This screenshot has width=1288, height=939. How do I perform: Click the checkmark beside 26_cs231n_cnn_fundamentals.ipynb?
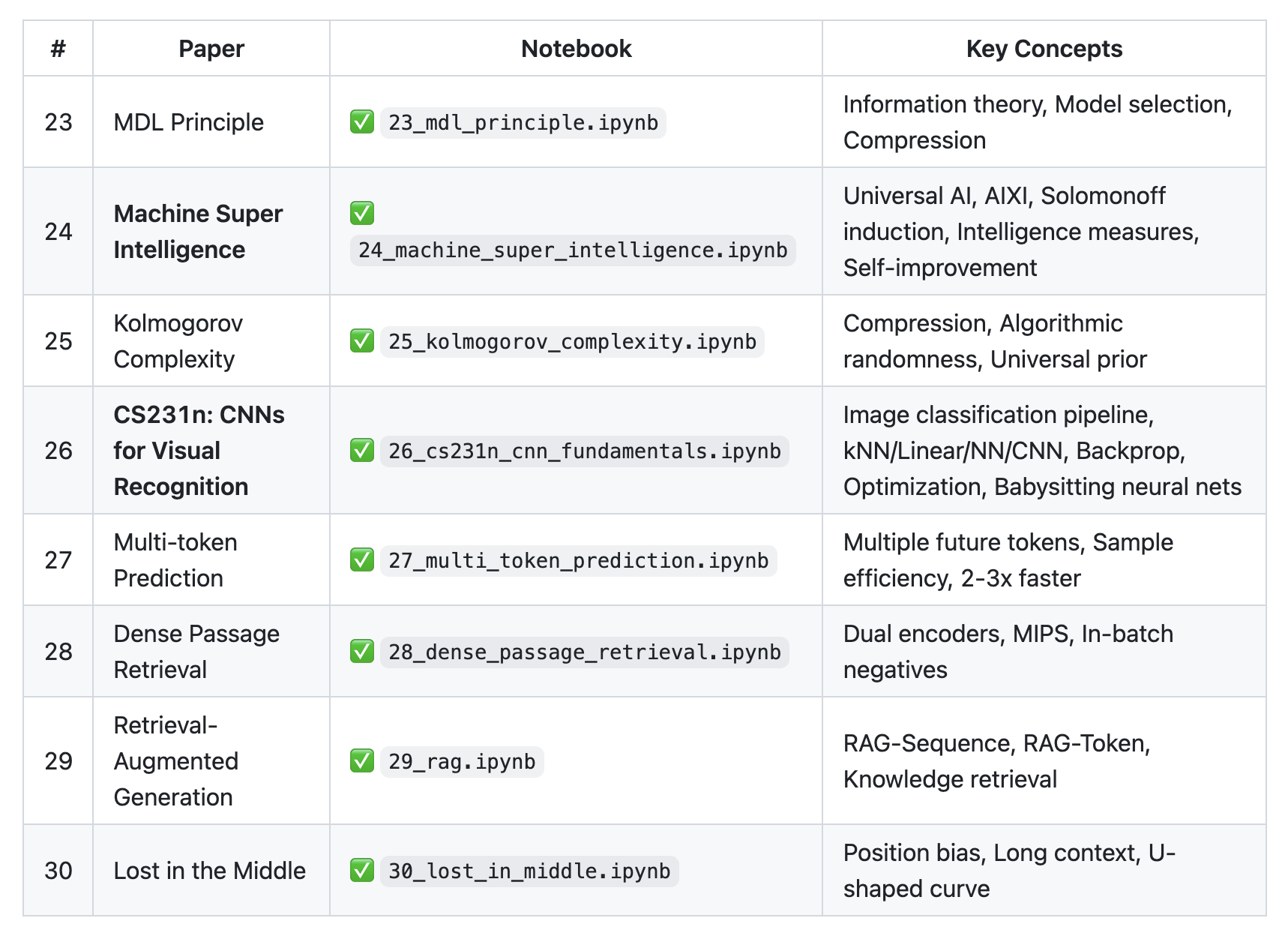pyautogui.click(x=362, y=451)
